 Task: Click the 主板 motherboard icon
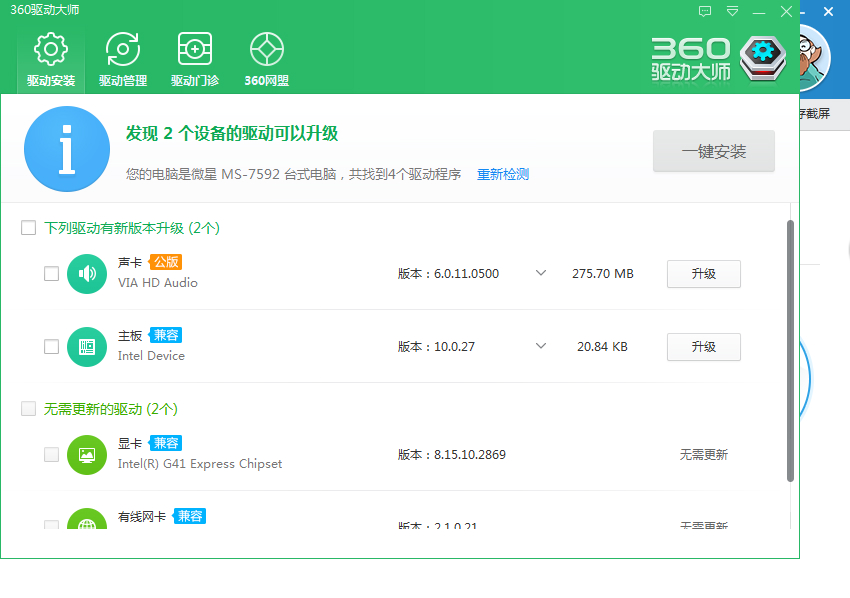click(x=87, y=347)
